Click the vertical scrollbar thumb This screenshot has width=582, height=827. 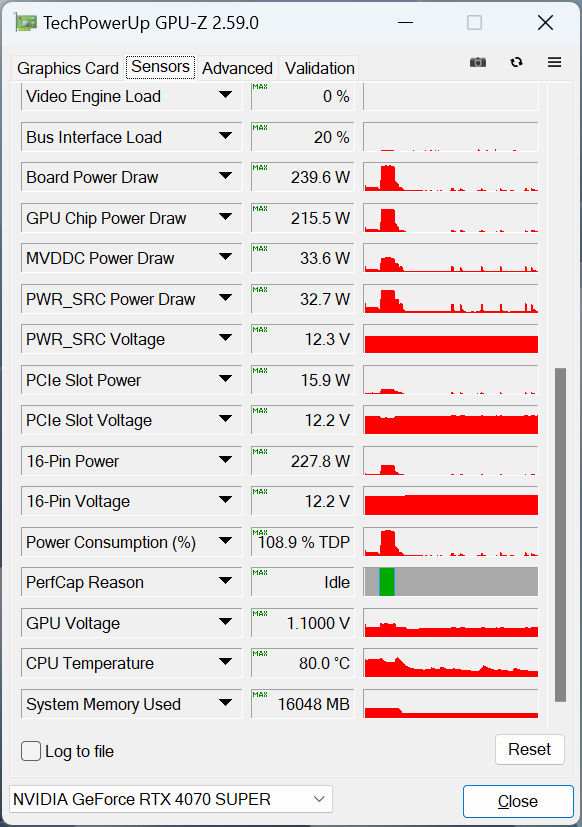(560, 535)
